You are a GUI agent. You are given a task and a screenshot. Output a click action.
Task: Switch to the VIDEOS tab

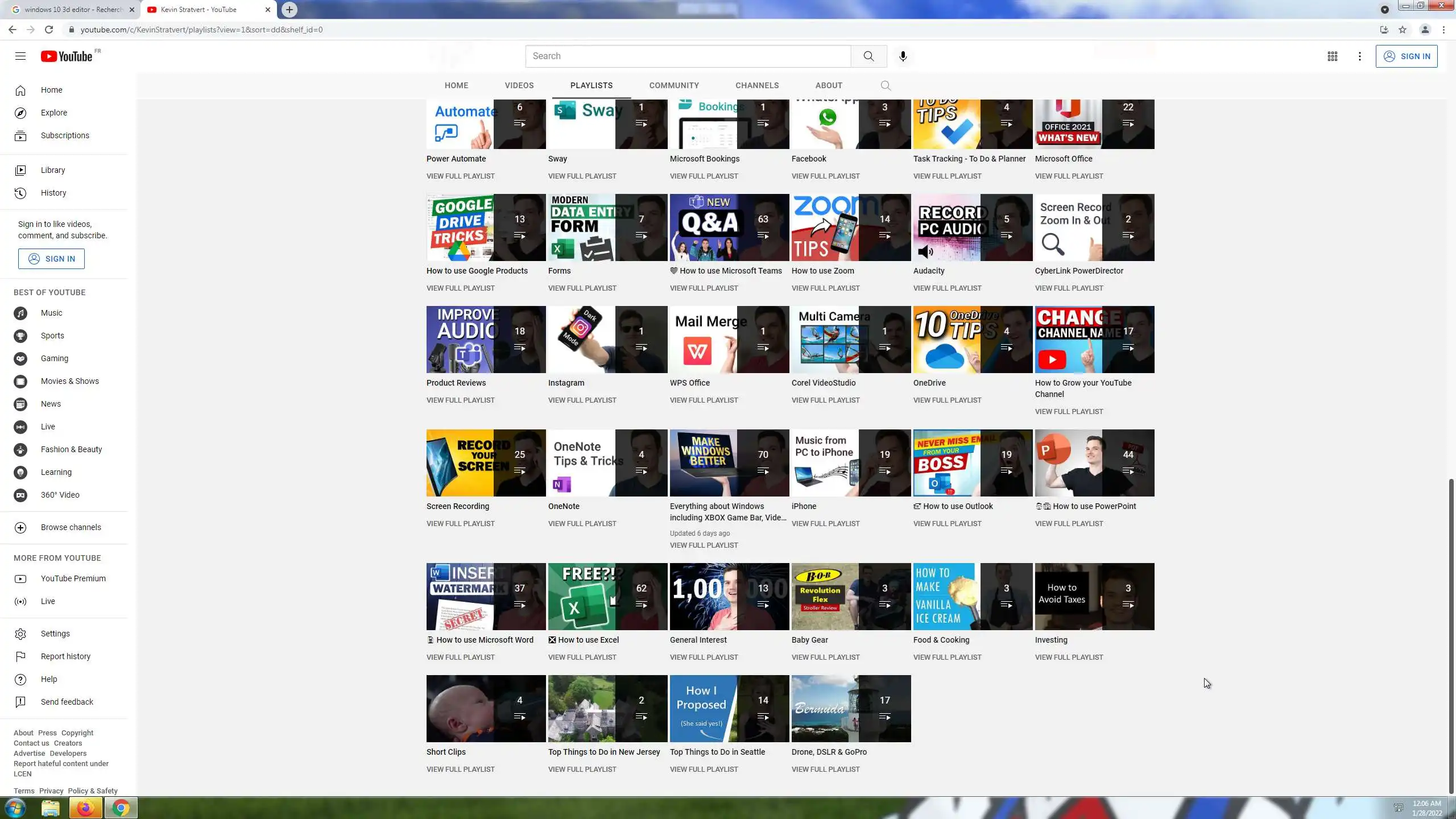[519, 85]
